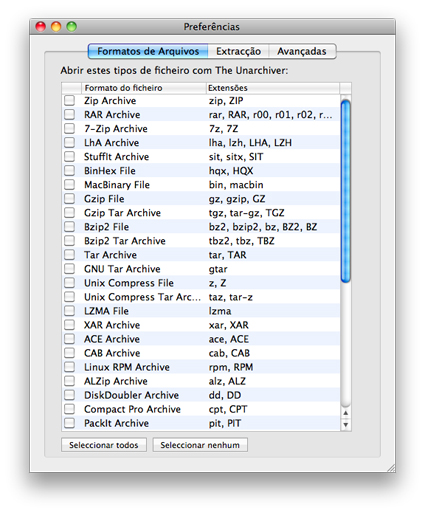Select the Linux RPM Archive row
The width and height of the screenshot is (425, 513).
point(201,367)
